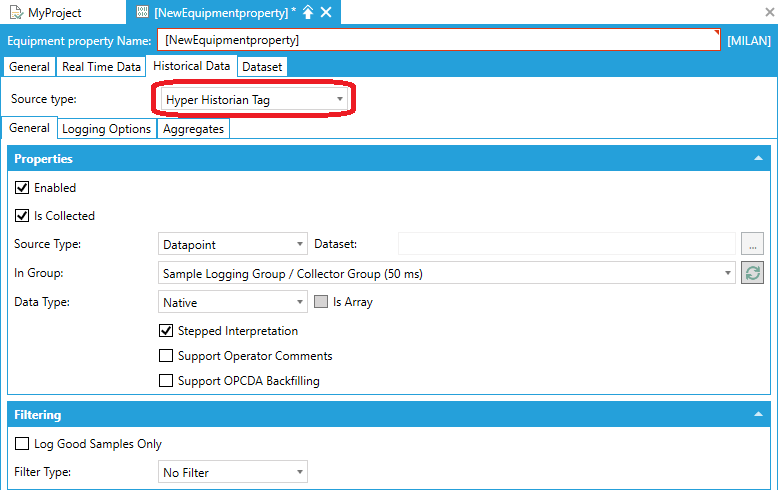Click the refresh icon beside In Group

(752, 273)
